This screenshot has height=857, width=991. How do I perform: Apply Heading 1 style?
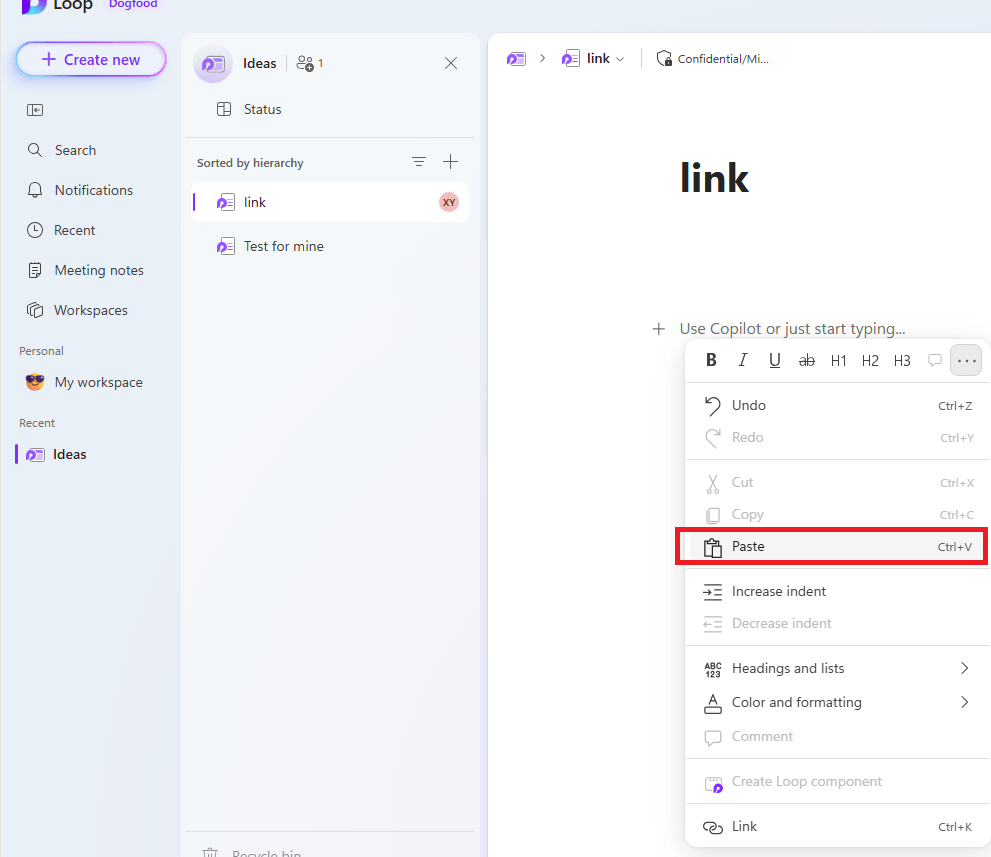tap(838, 360)
